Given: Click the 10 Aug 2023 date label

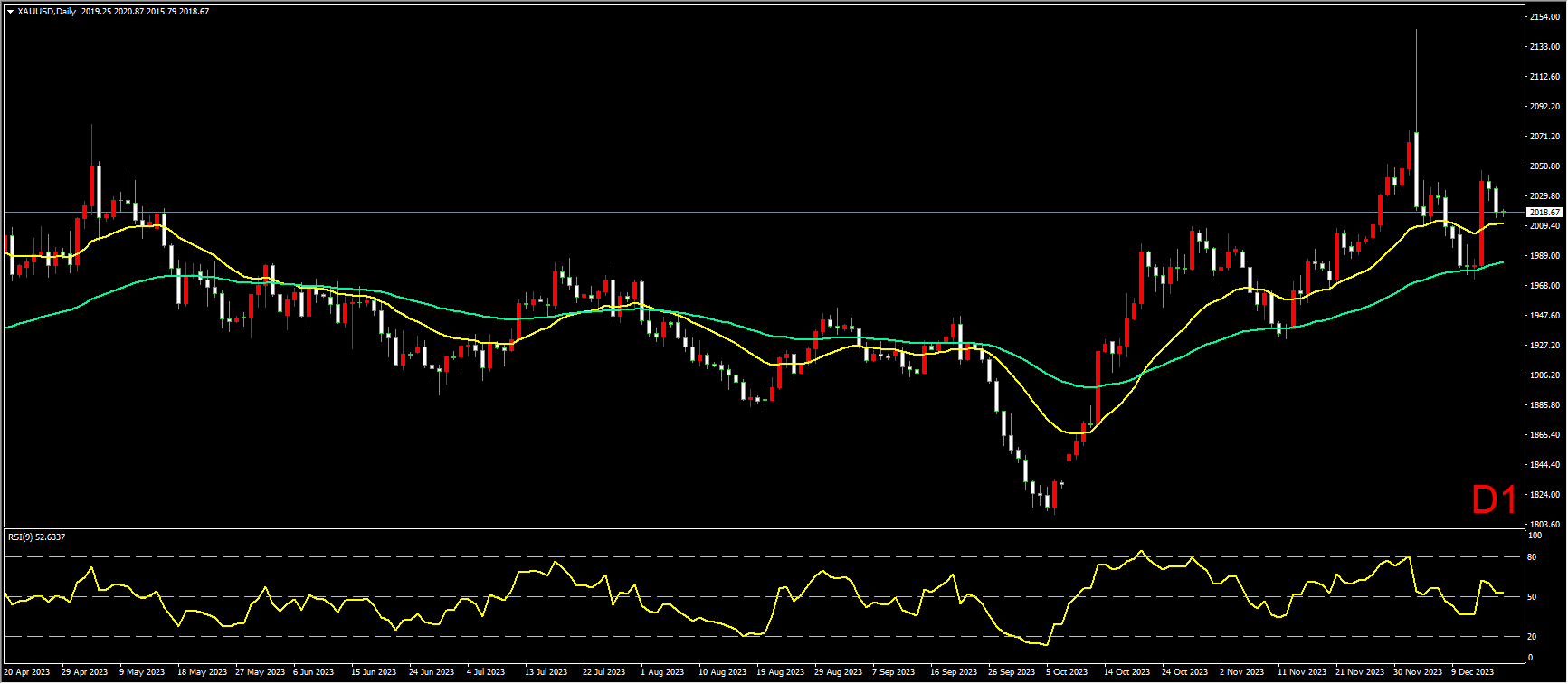Looking at the screenshot, I should tap(722, 673).
